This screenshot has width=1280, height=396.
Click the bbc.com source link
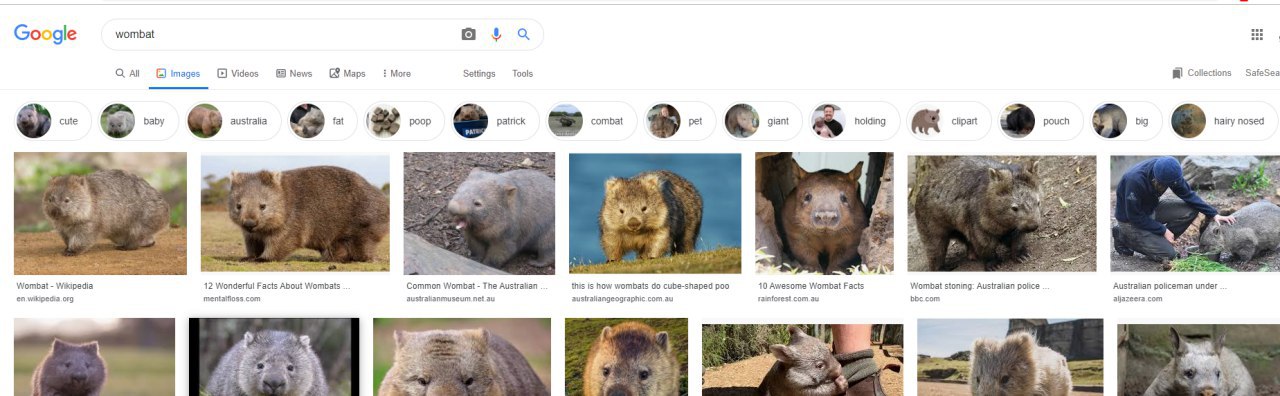925,299
